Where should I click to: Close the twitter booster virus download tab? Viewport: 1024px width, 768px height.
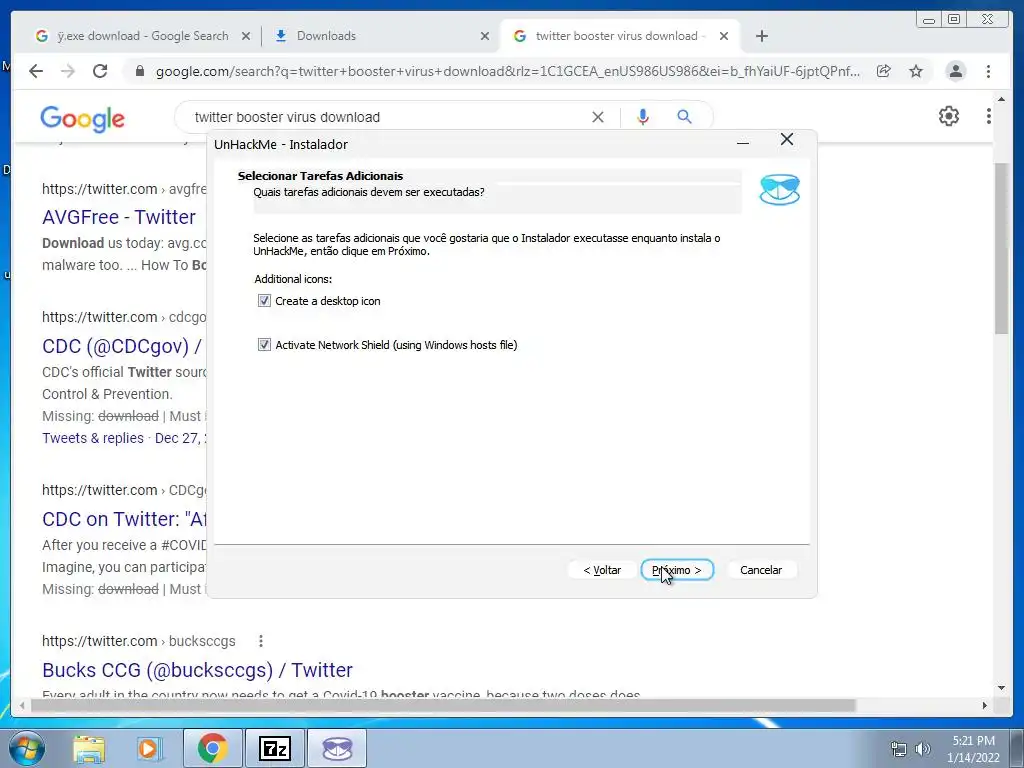coord(724,37)
